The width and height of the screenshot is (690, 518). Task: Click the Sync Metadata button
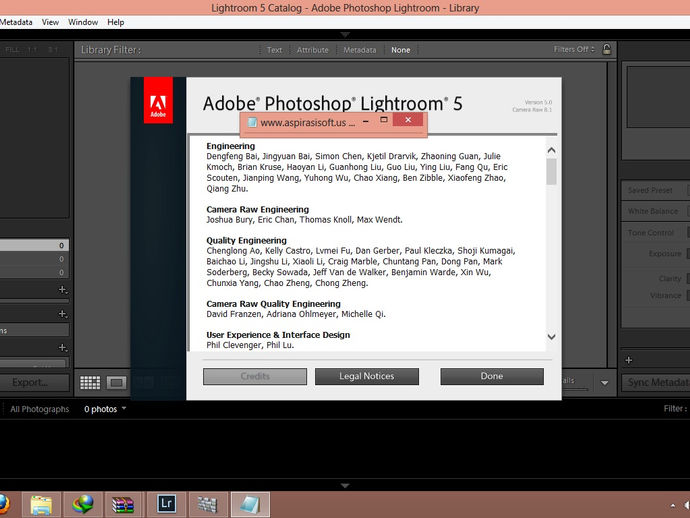coord(657,382)
